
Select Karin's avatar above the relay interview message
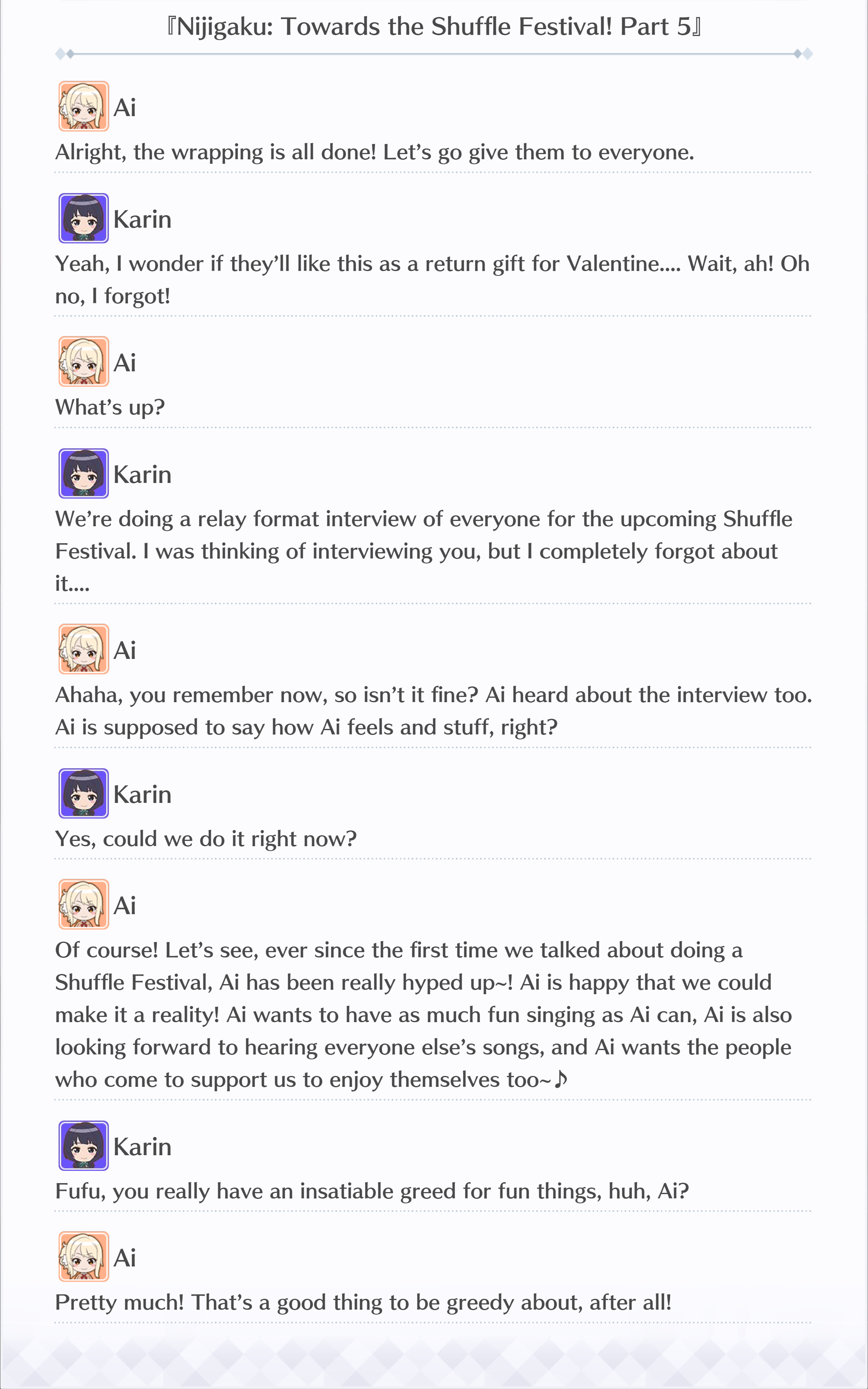(x=83, y=474)
